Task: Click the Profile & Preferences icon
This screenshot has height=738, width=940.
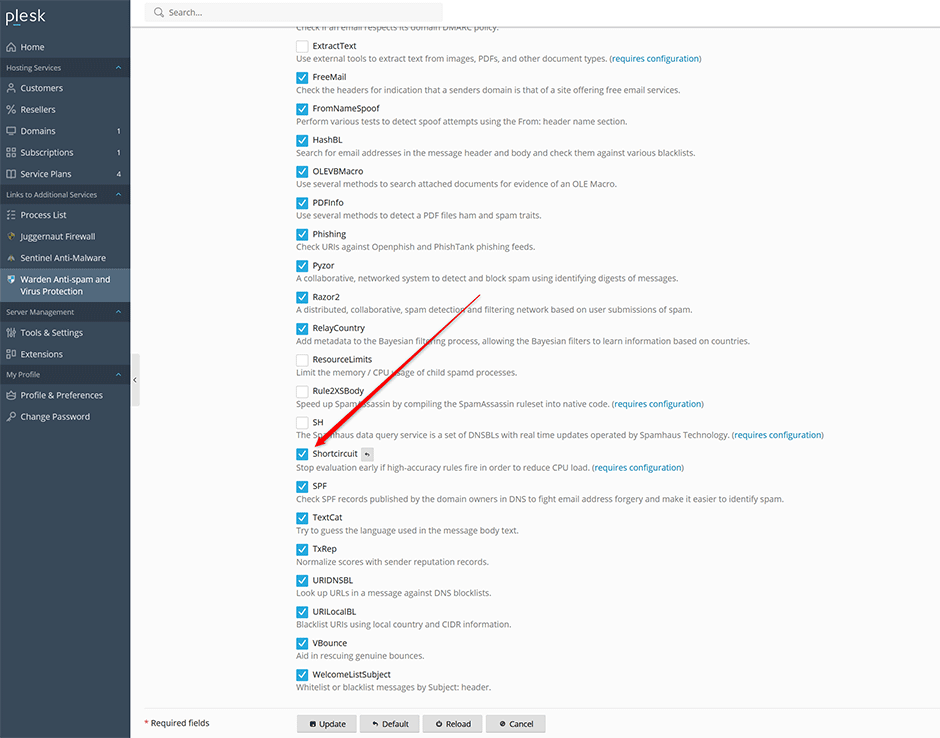Action: pyautogui.click(x=11, y=395)
